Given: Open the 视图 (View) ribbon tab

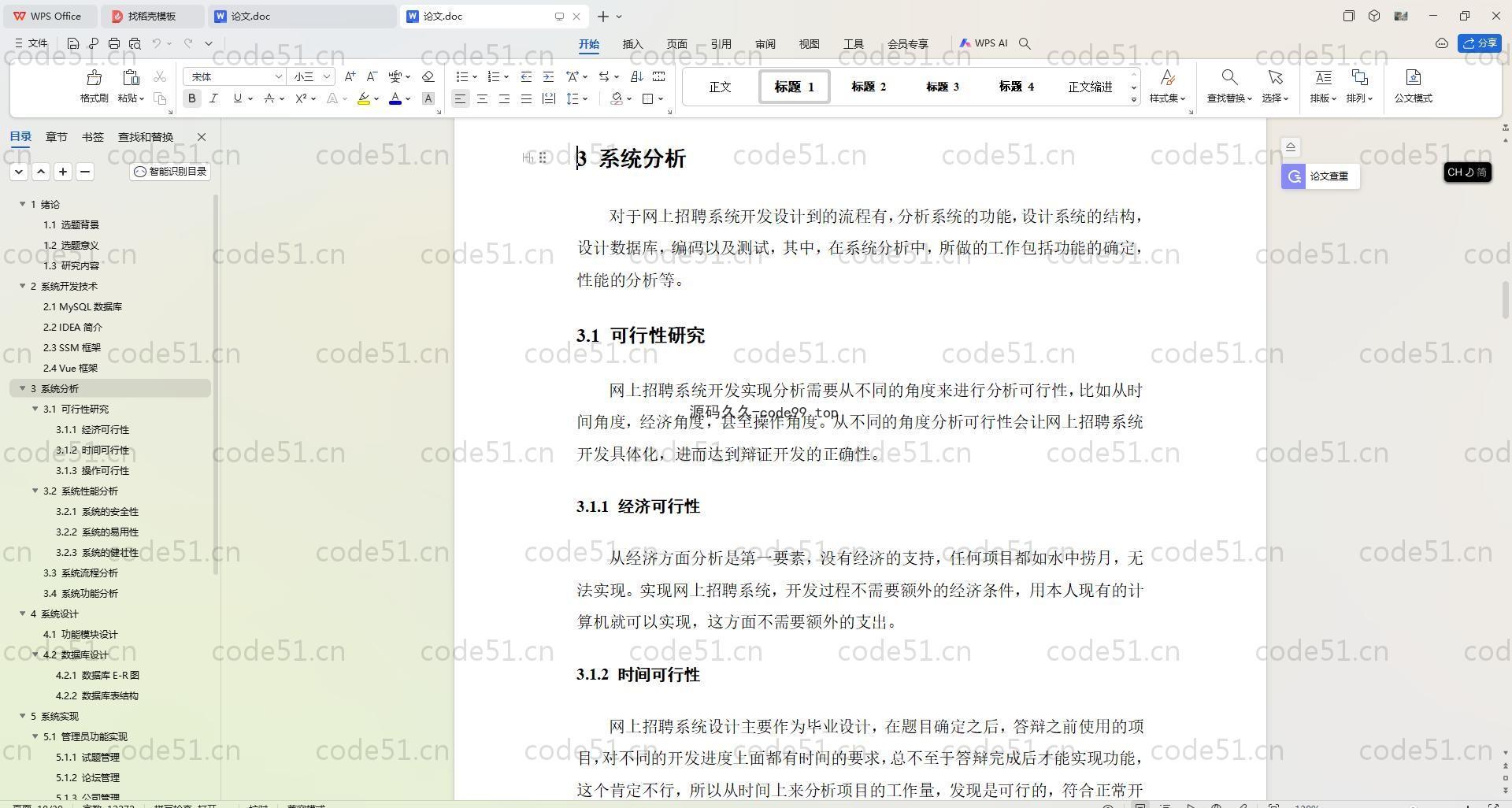Looking at the screenshot, I should pyautogui.click(x=809, y=44).
